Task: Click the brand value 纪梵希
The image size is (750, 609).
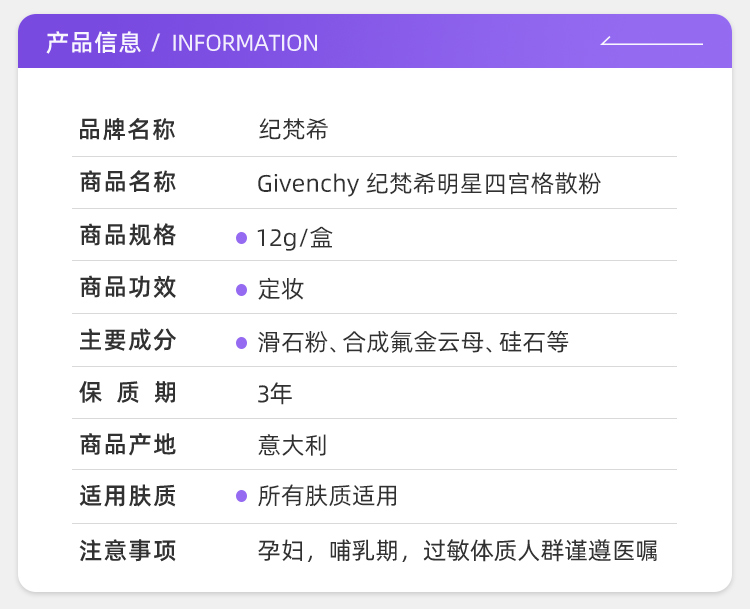Action: point(293,130)
